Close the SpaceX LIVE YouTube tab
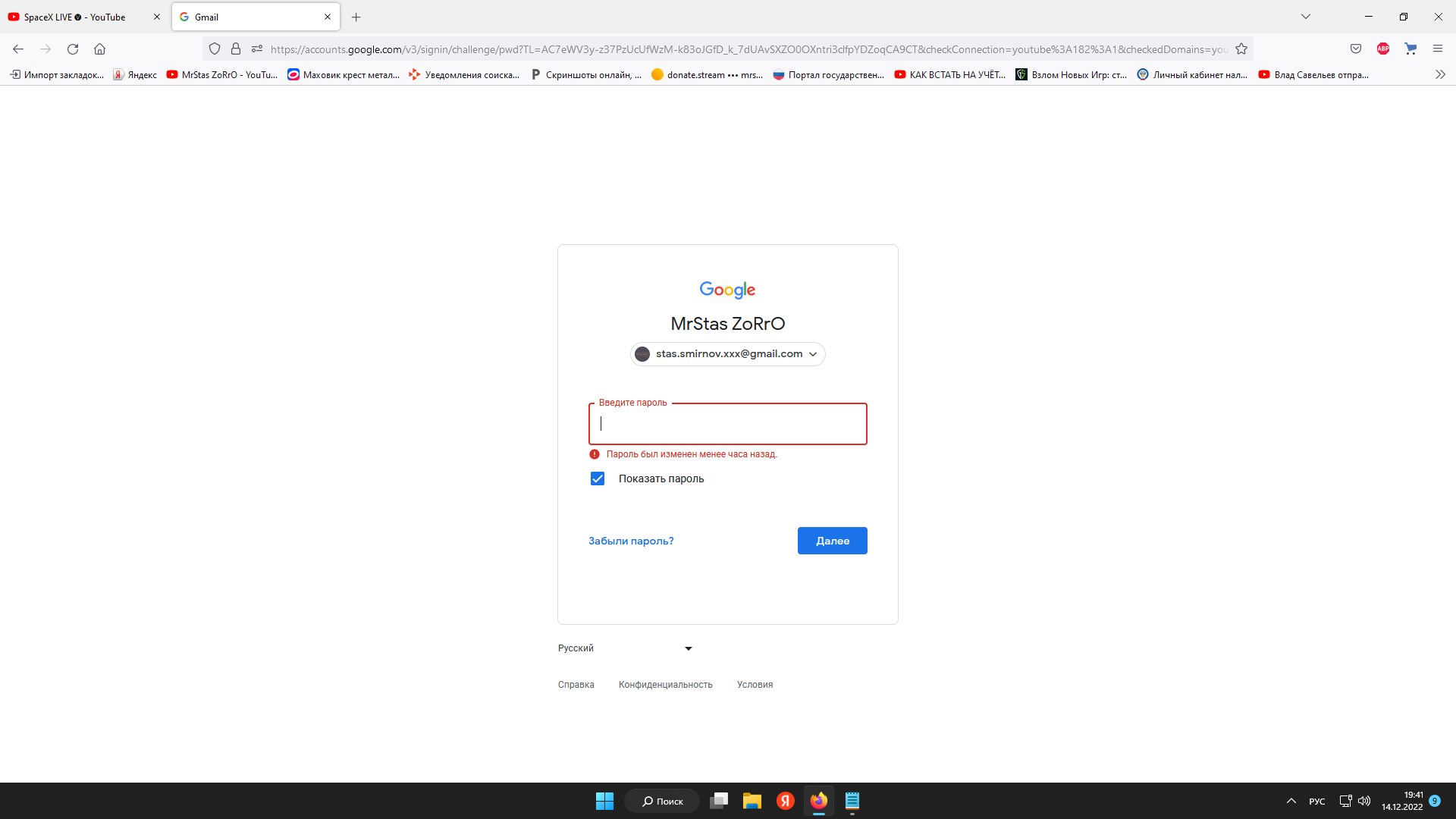This screenshot has width=1456, height=819. tap(157, 17)
